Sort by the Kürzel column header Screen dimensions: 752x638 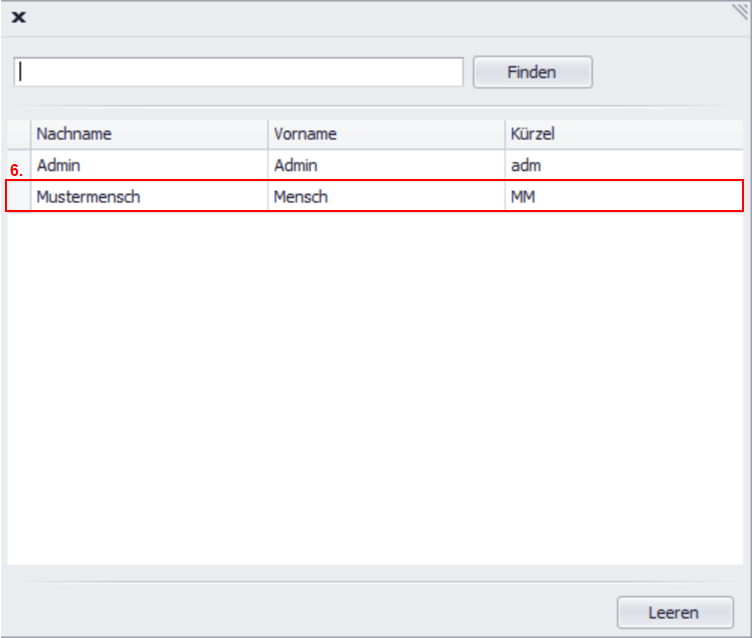(623, 134)
